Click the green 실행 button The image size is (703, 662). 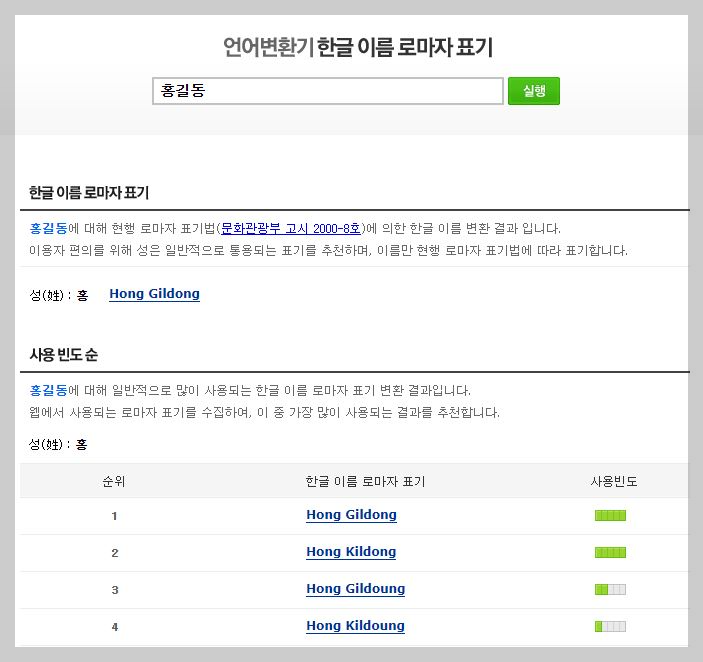(x=534, y=91)
